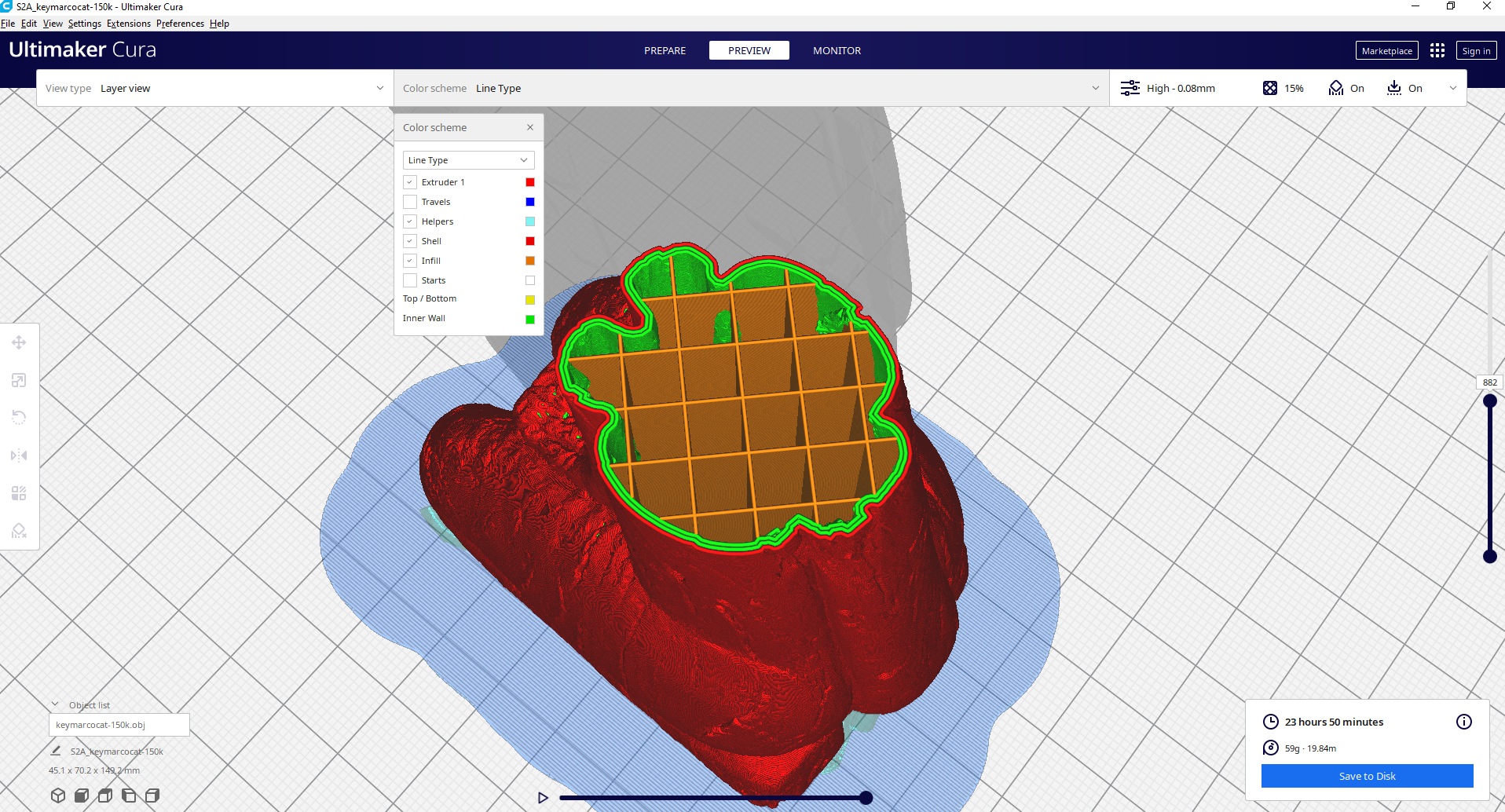Screen dimensions: 1505x812
Task: Select the Scale tool in left toolbar
Action: 19,380
